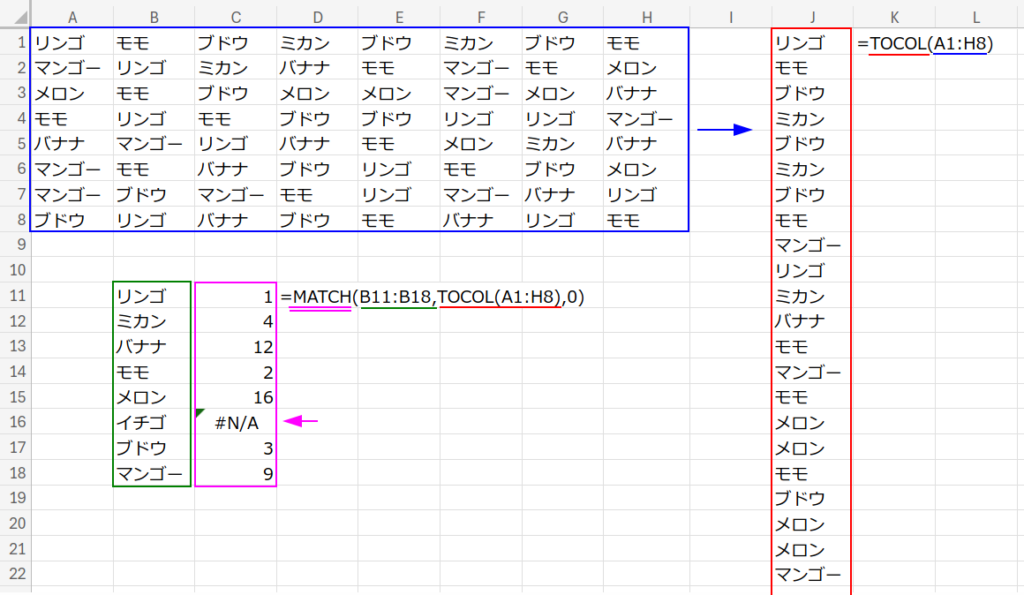The image size is (1024, 595).
Task: Select entire column A by its header
Action: click(72, 15)
